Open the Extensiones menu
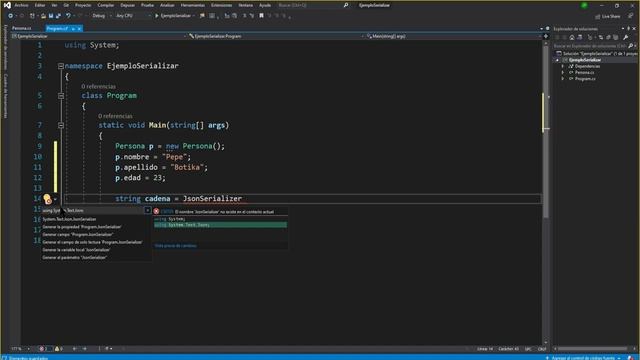The height and width of the screenshot is (360, 640). tap(222, 5)
